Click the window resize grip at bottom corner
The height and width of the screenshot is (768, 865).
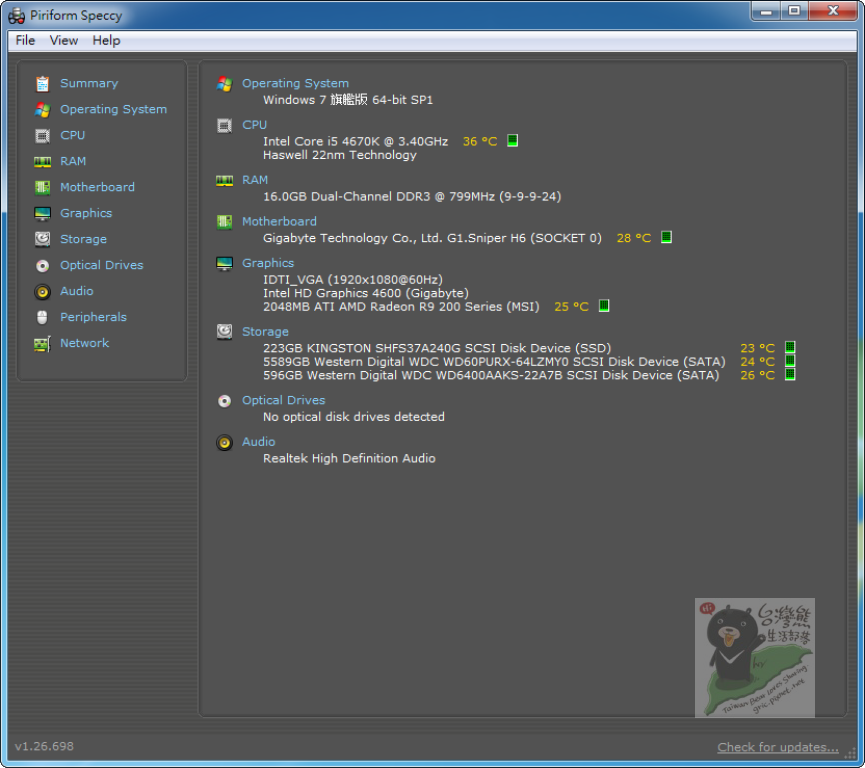(x=850, y=754)
